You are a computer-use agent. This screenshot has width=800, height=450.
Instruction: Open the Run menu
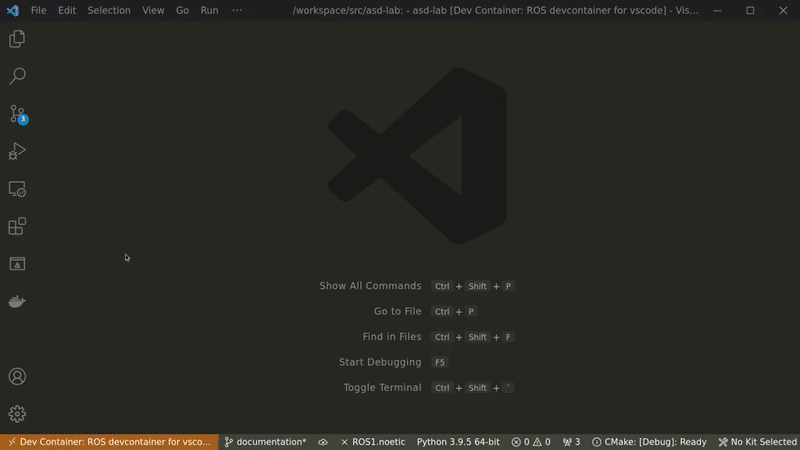pyautogui.click(x=209, y=10)
